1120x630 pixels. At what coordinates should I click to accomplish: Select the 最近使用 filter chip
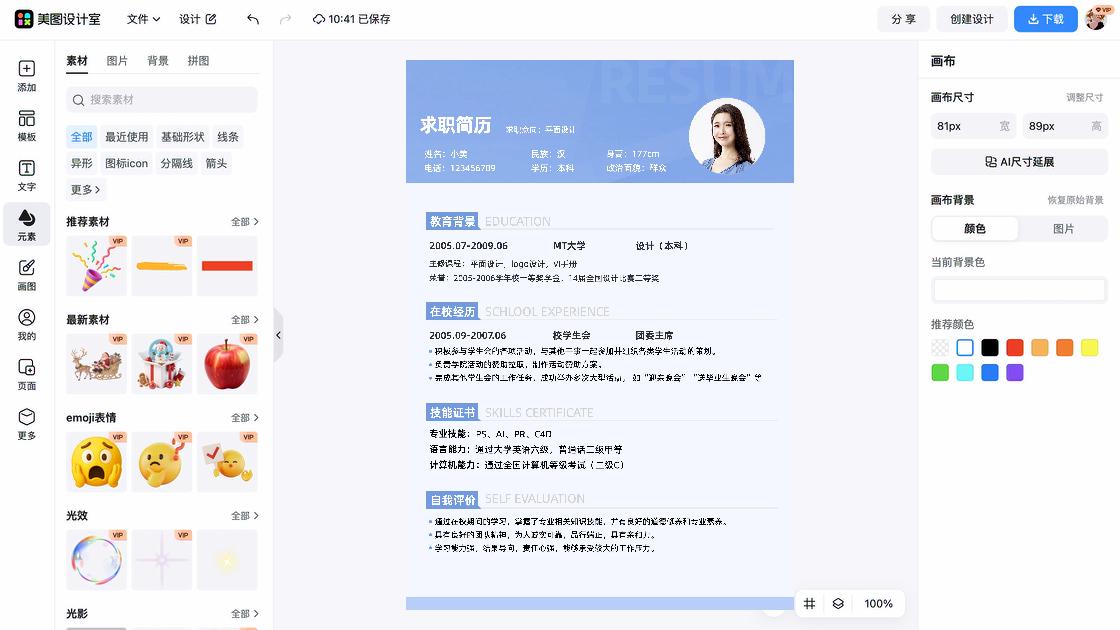(x=126, y=136)
